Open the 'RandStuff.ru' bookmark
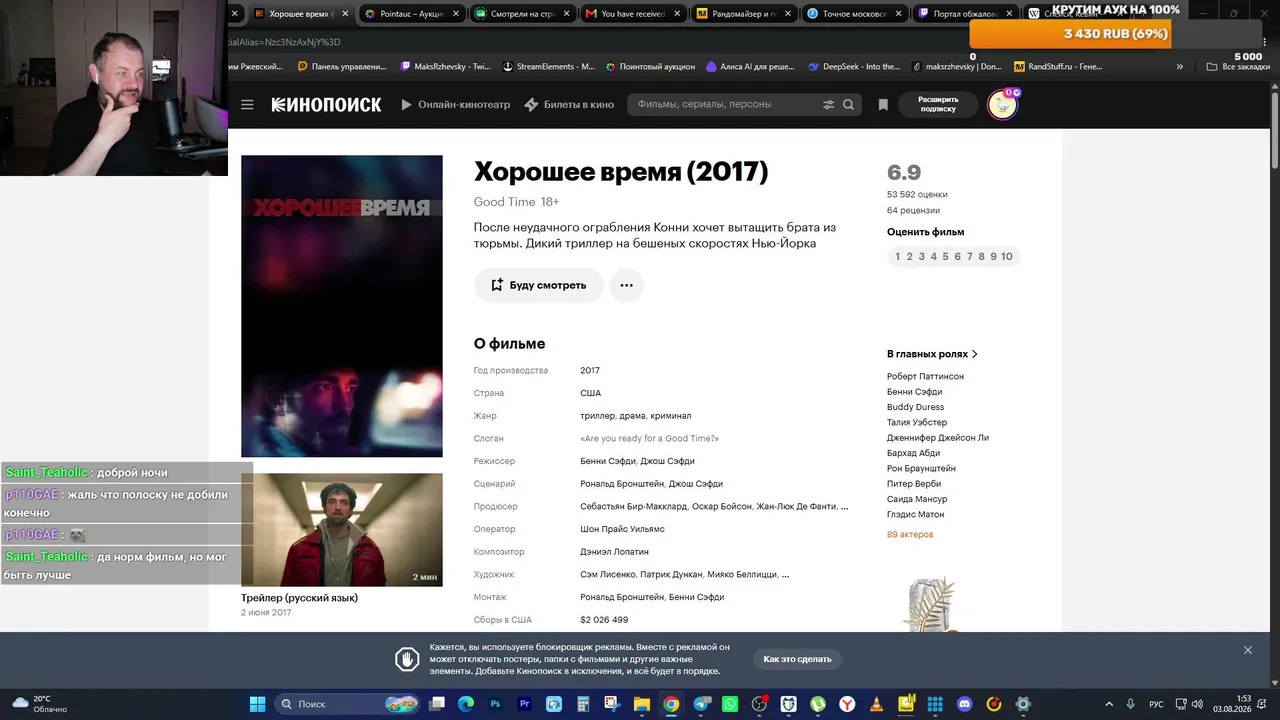Image resolution: width=1280 pixels, height=720 pixels. click(1058, 67)
